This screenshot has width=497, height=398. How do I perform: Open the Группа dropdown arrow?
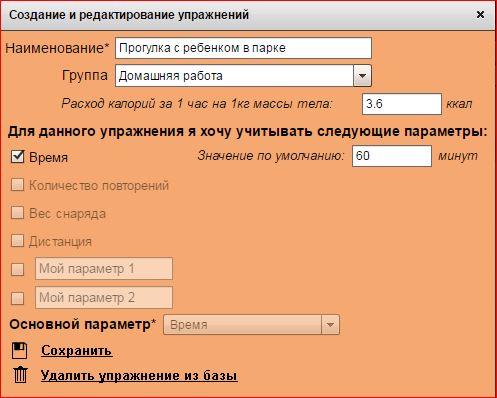click(362, 76)
